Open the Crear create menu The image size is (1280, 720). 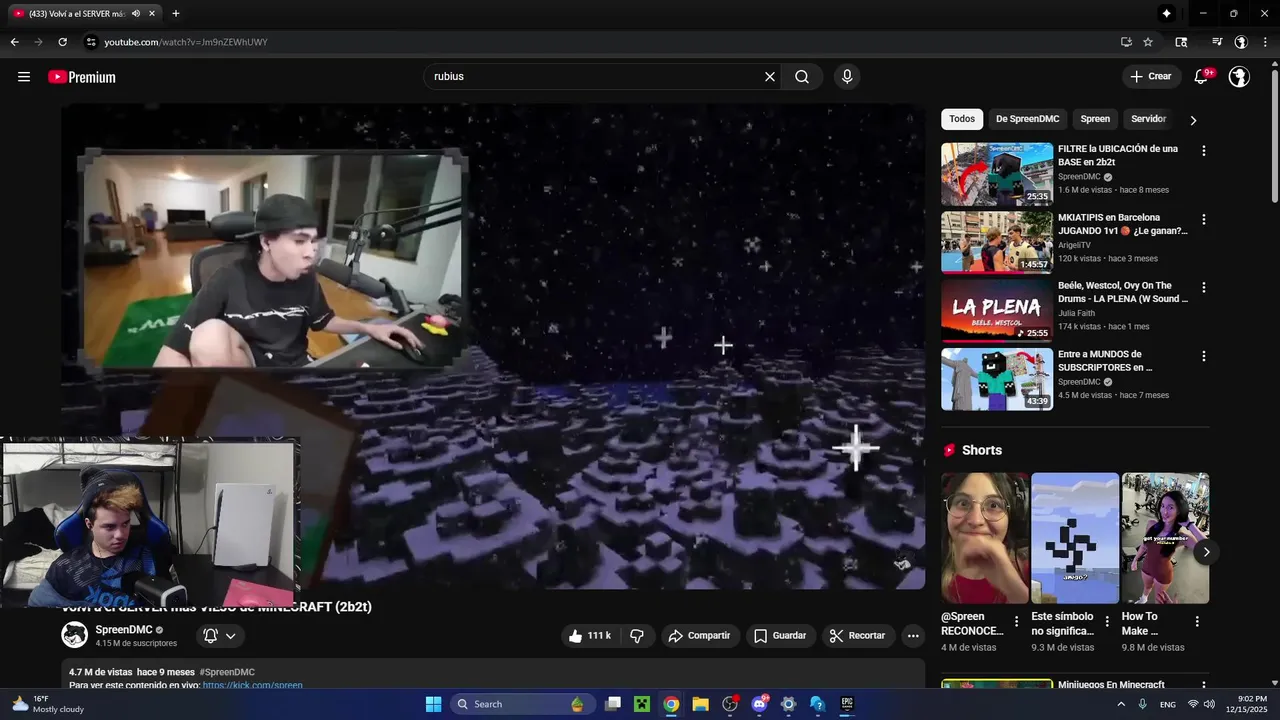[x=1151, y=76]
